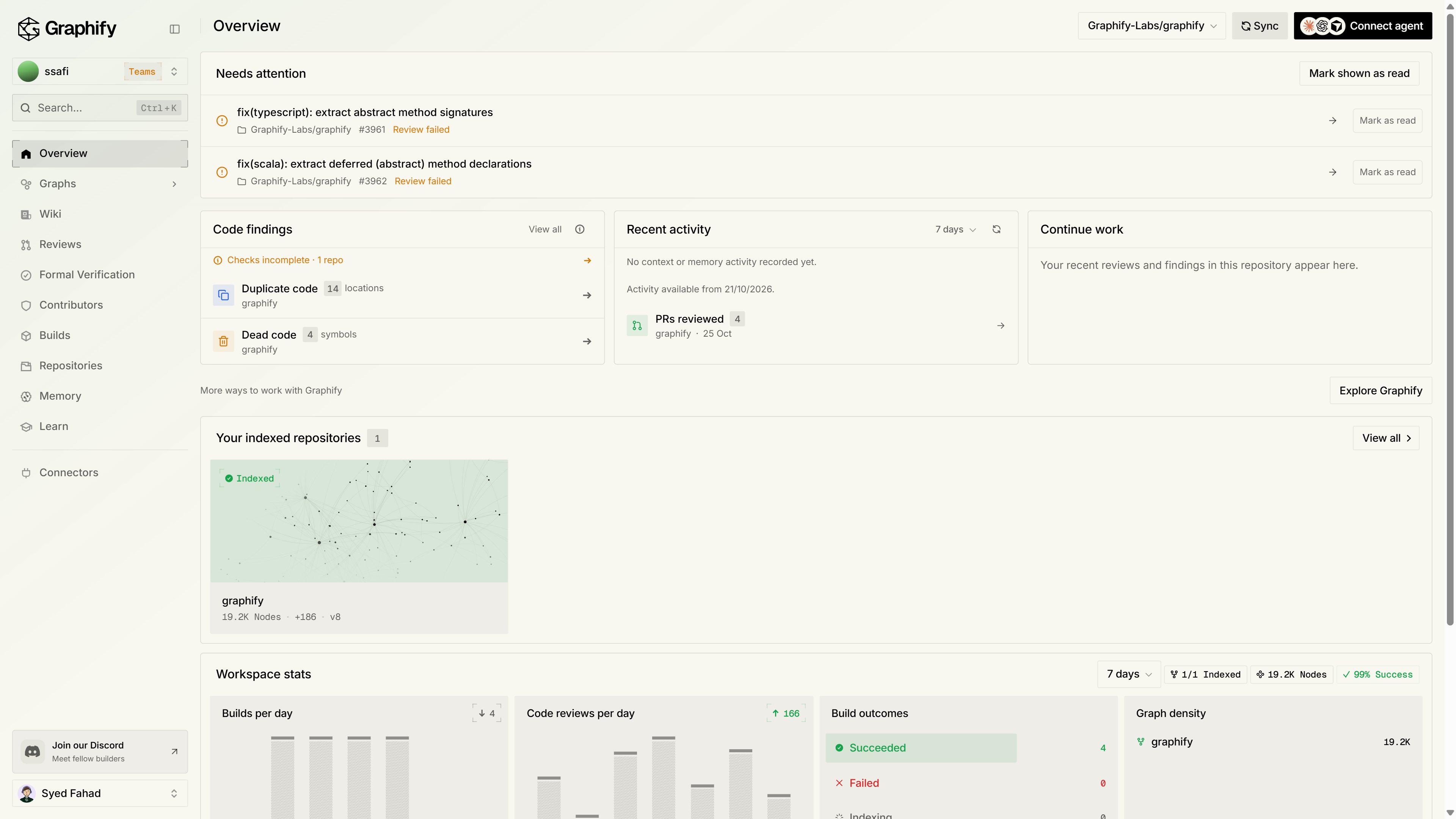The width and height of the screenshot is (1456, 819).
Task: Open Connectors in sidebar
Action: [x=100, y=473]
